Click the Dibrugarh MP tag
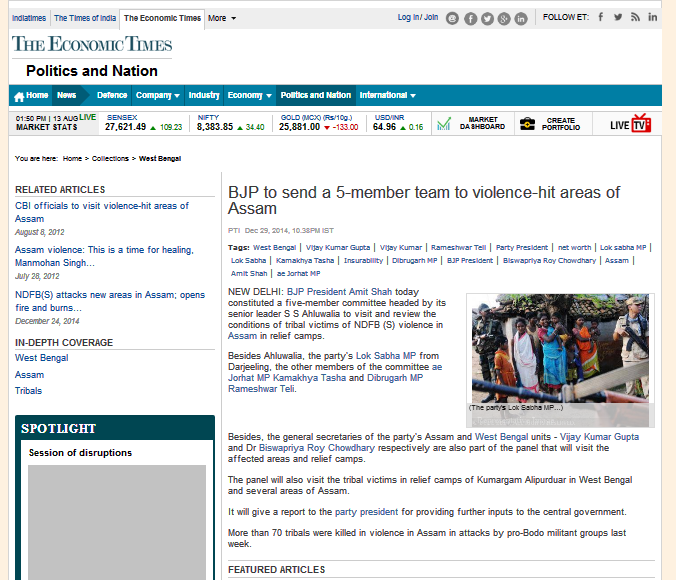The width and height of the screenshot is (676, 580). click(414, 260)
